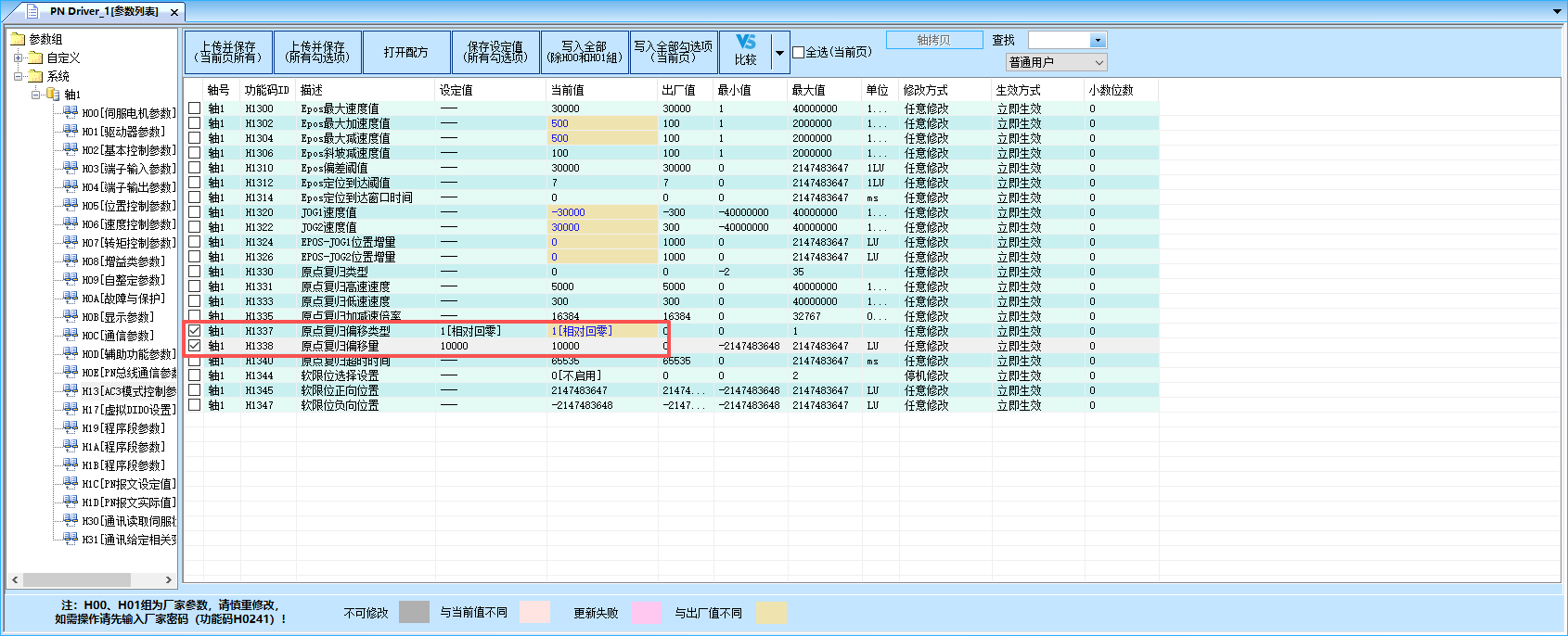Select the H13 AC3 mode control group icon
The height and width of the screenshot is (636, 1568).
click(x=71, y=390)
